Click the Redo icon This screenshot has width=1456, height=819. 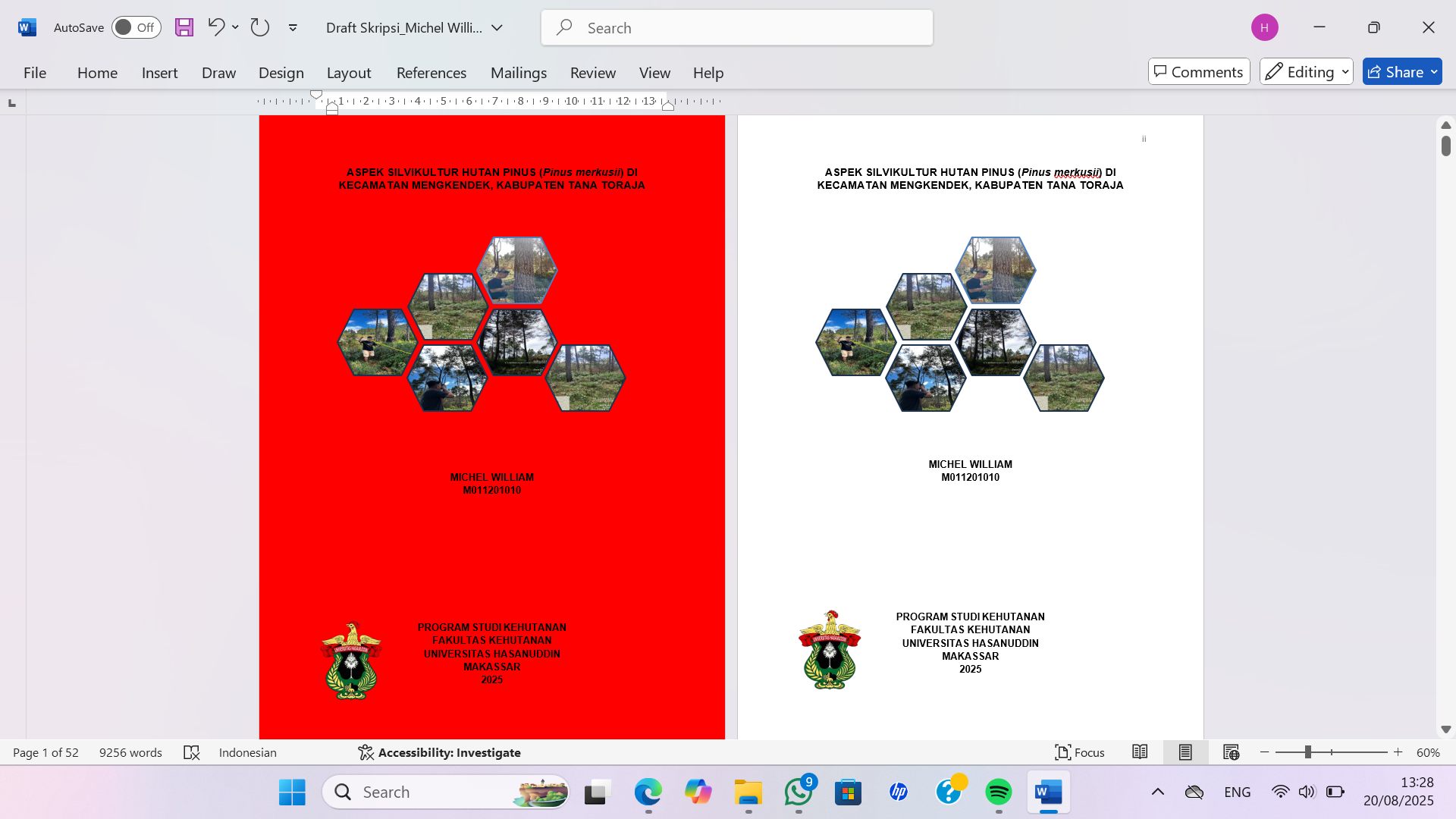coord(260,28)
